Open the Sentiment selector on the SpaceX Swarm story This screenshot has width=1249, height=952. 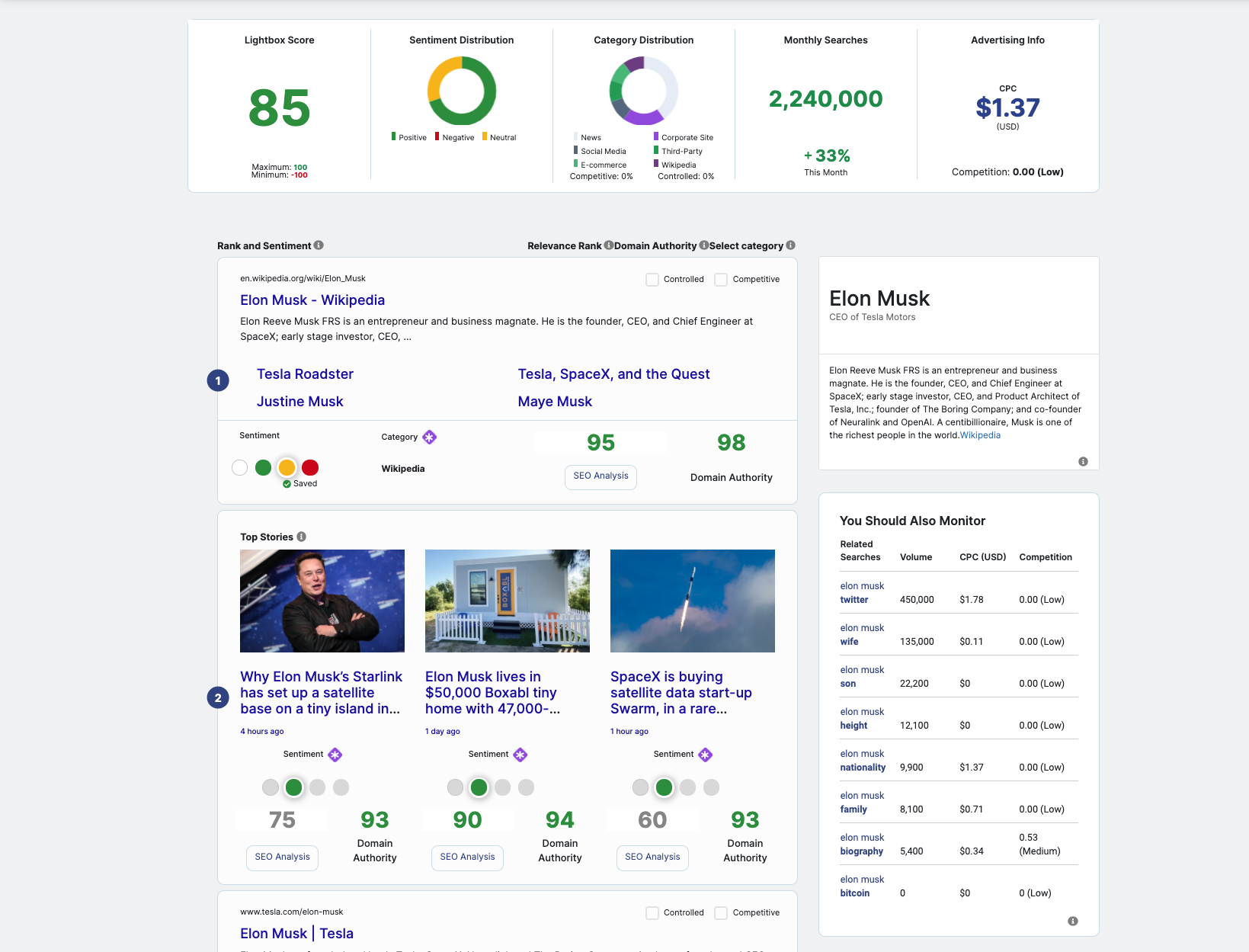click(x=706, y=755)
